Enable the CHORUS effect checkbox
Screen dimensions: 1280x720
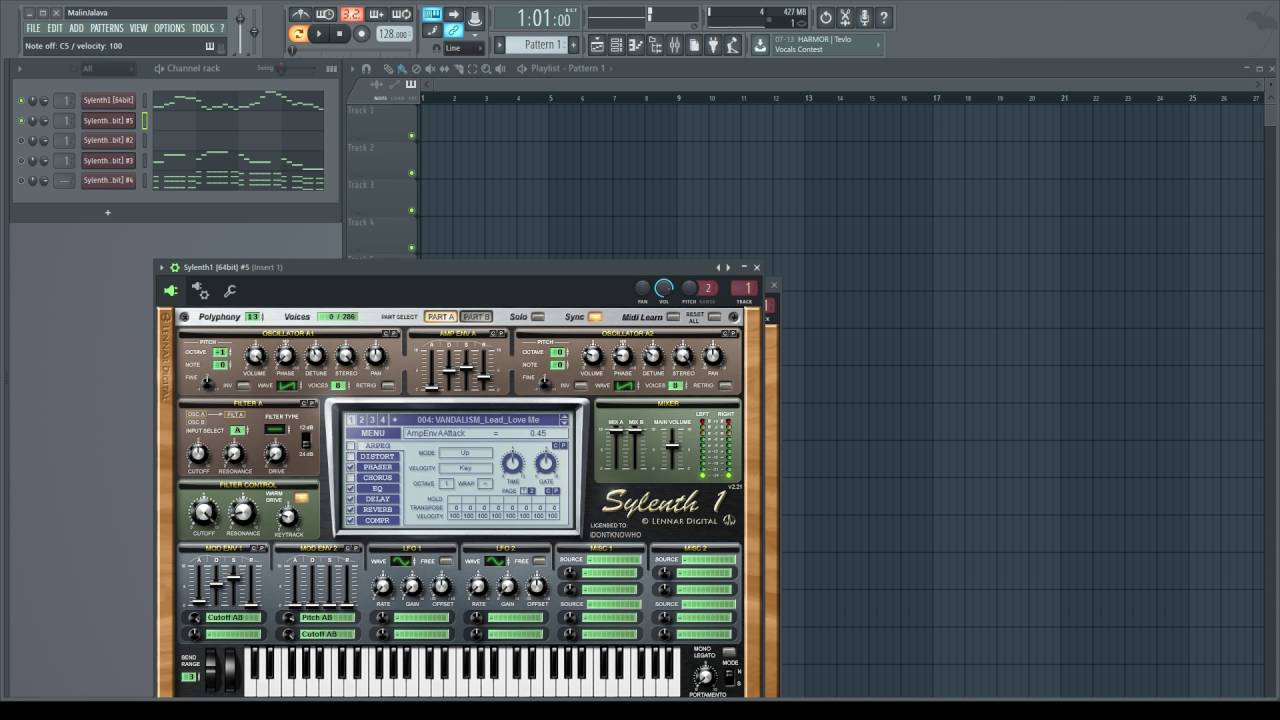point(351,478)
